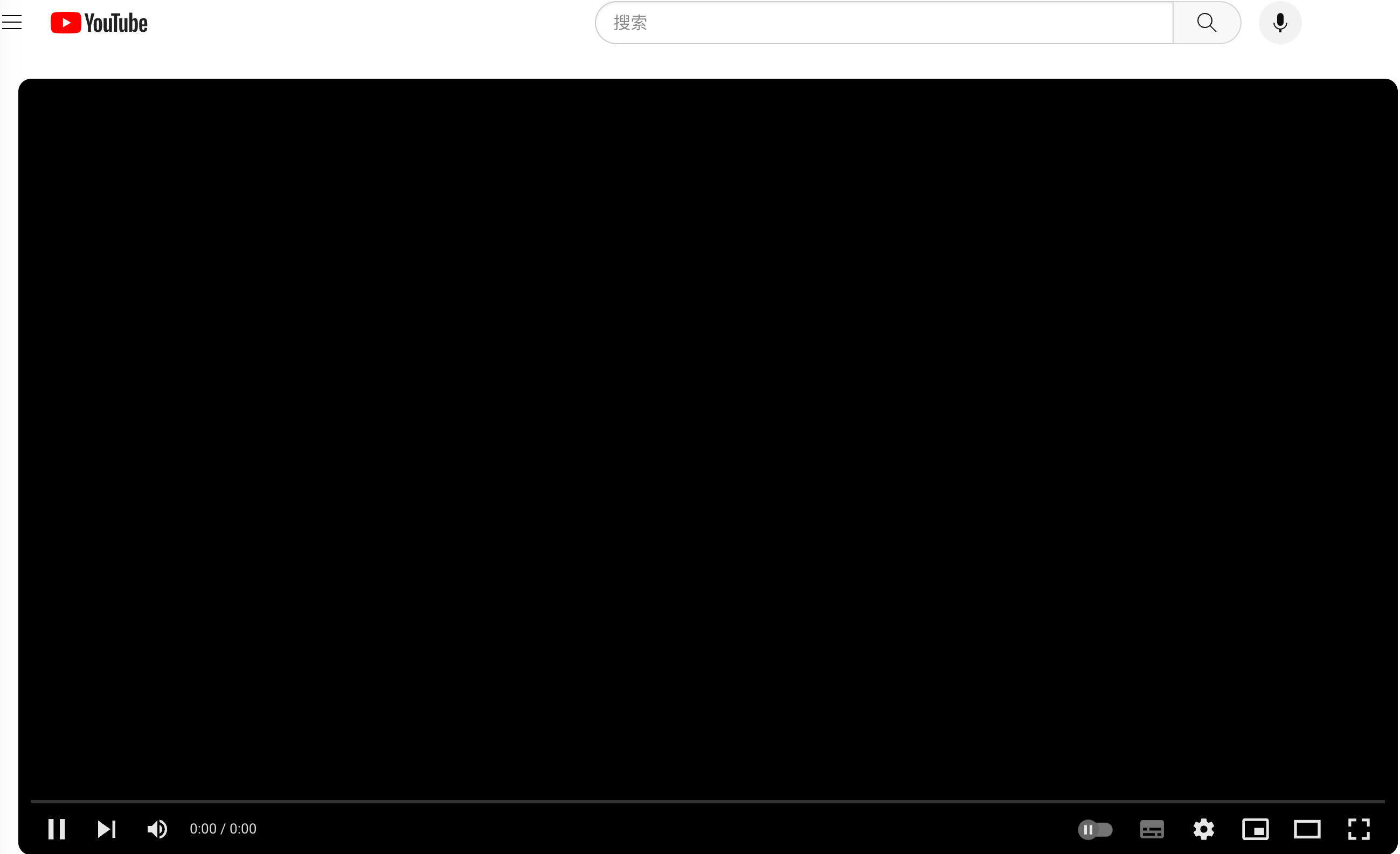Click the magnifying glass search button
This screenshot has height=854, width=1400.
pos(1206,23)
